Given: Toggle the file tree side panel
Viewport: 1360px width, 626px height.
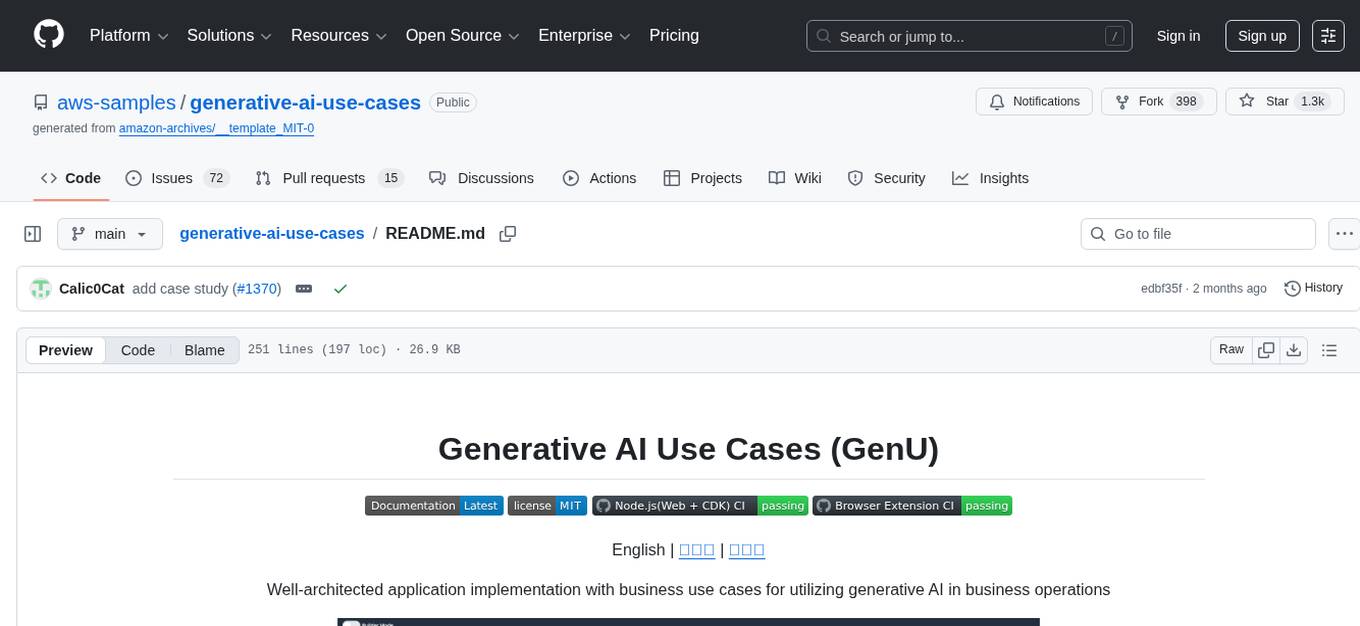Looking at the screenshot, I should coord(32,233).
